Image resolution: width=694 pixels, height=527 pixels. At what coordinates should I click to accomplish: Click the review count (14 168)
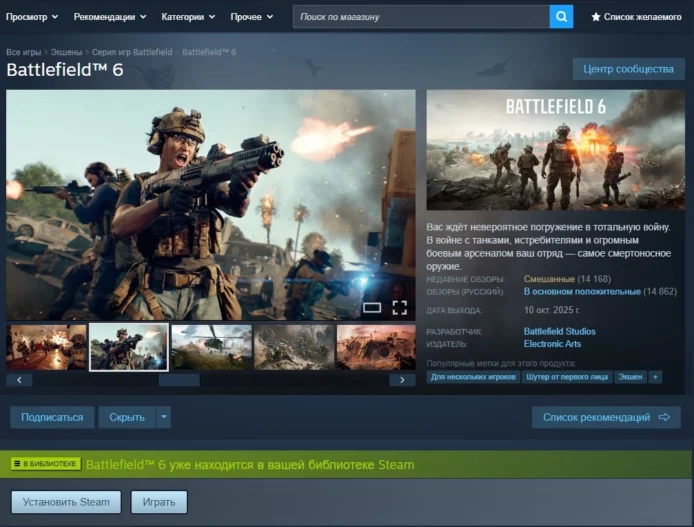pyautogui.click(x=594, y=279)
